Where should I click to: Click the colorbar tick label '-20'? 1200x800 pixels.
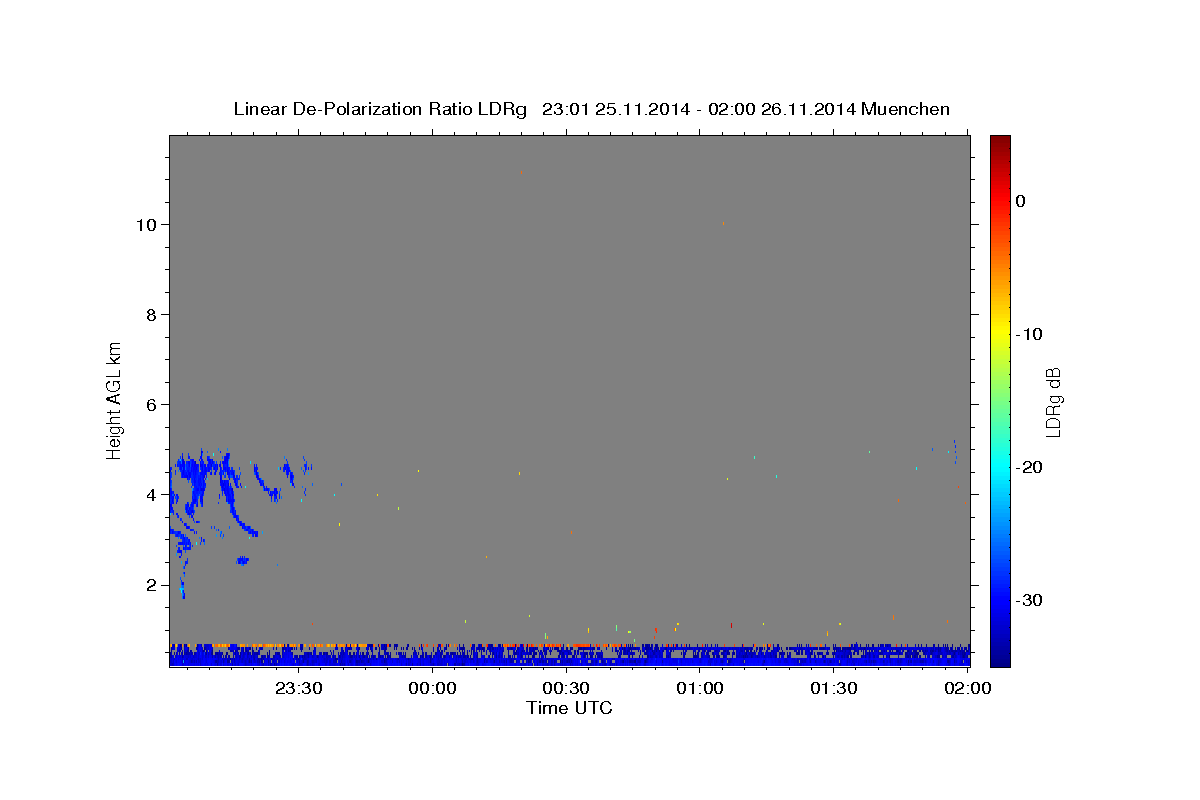[1029, 467]
